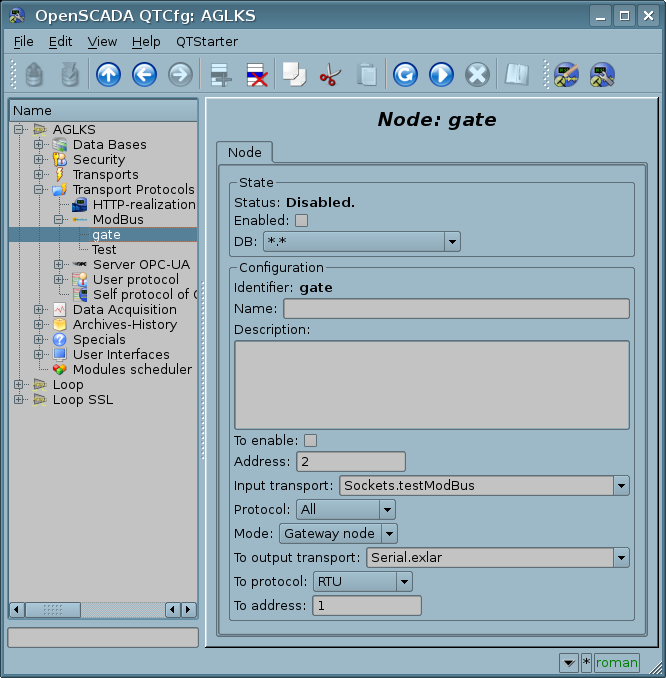This screenshot has height=678, width=666.
Task: Click the Name input field
Action: [456, 308]
